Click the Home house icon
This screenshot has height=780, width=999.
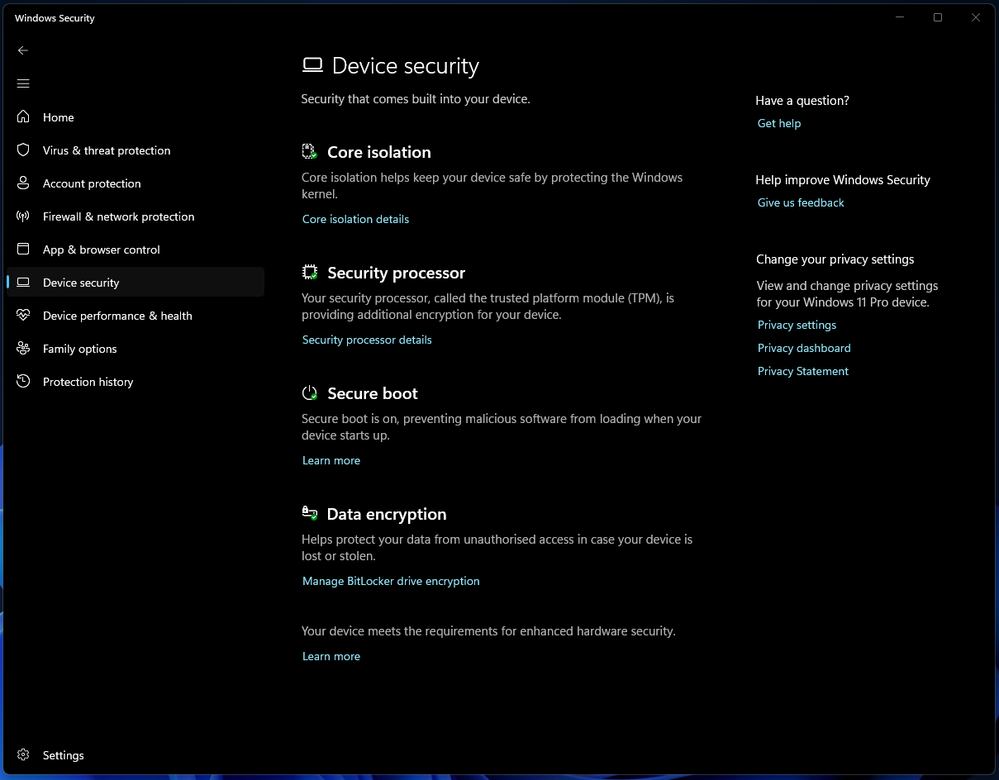[x=23, y=117]
